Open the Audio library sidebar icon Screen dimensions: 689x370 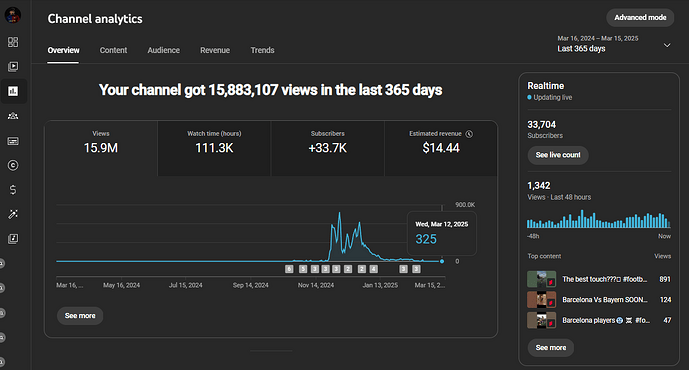pyautogui.click(x=13, y=239)
